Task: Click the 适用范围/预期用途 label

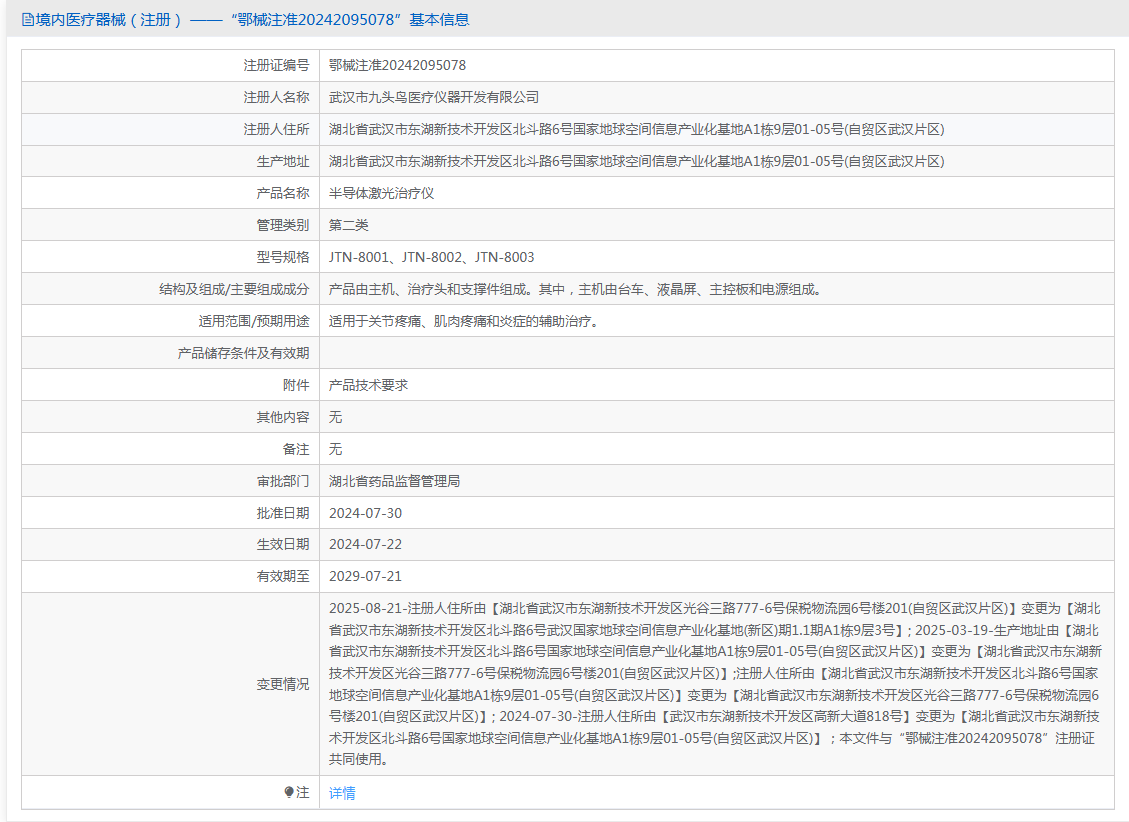Action: click(254, 321)
